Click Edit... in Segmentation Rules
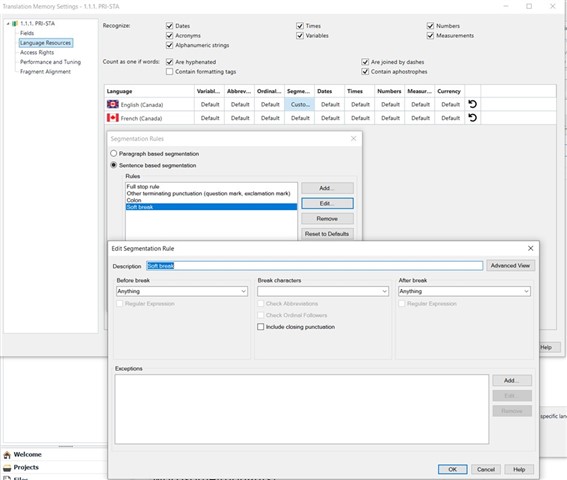Screen dimensions: 567x480 [x=327, y=203]
